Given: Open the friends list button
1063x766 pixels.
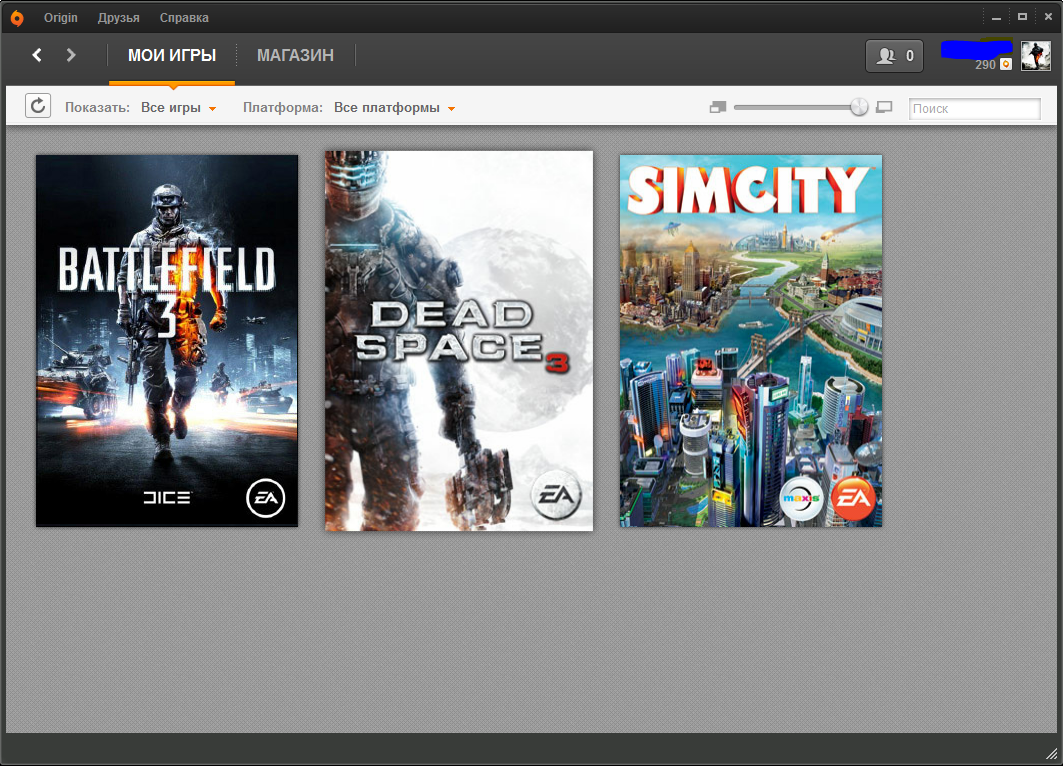Looking at the screenshot, I should [895, 56].
